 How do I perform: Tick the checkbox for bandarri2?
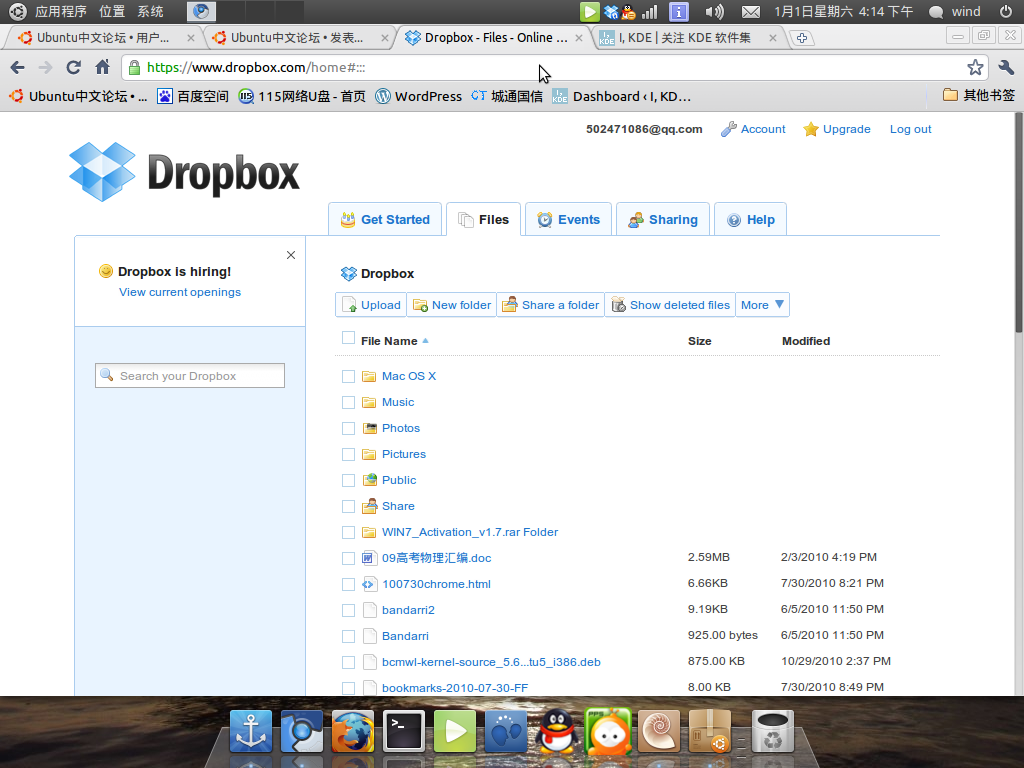[x=348, y=611]
